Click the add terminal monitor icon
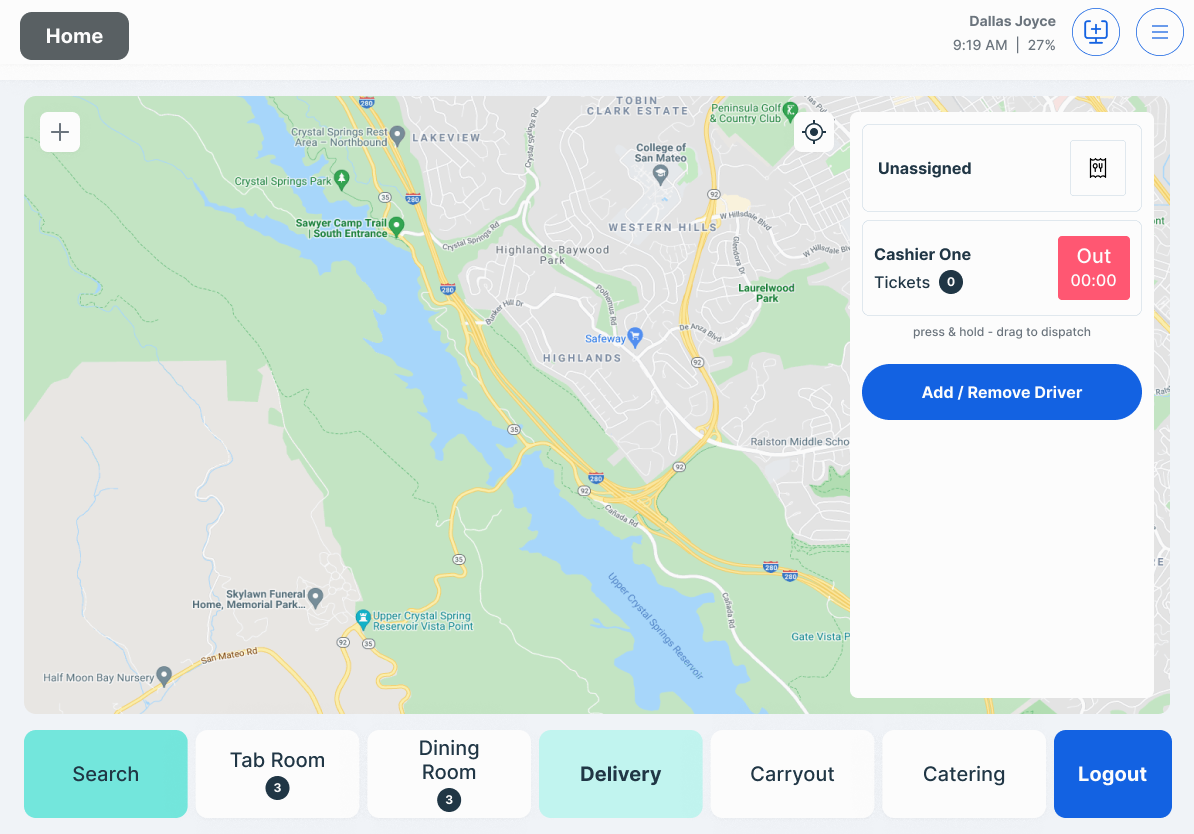The height and width of the screenshot is (834, 1194). point(1095,32)
